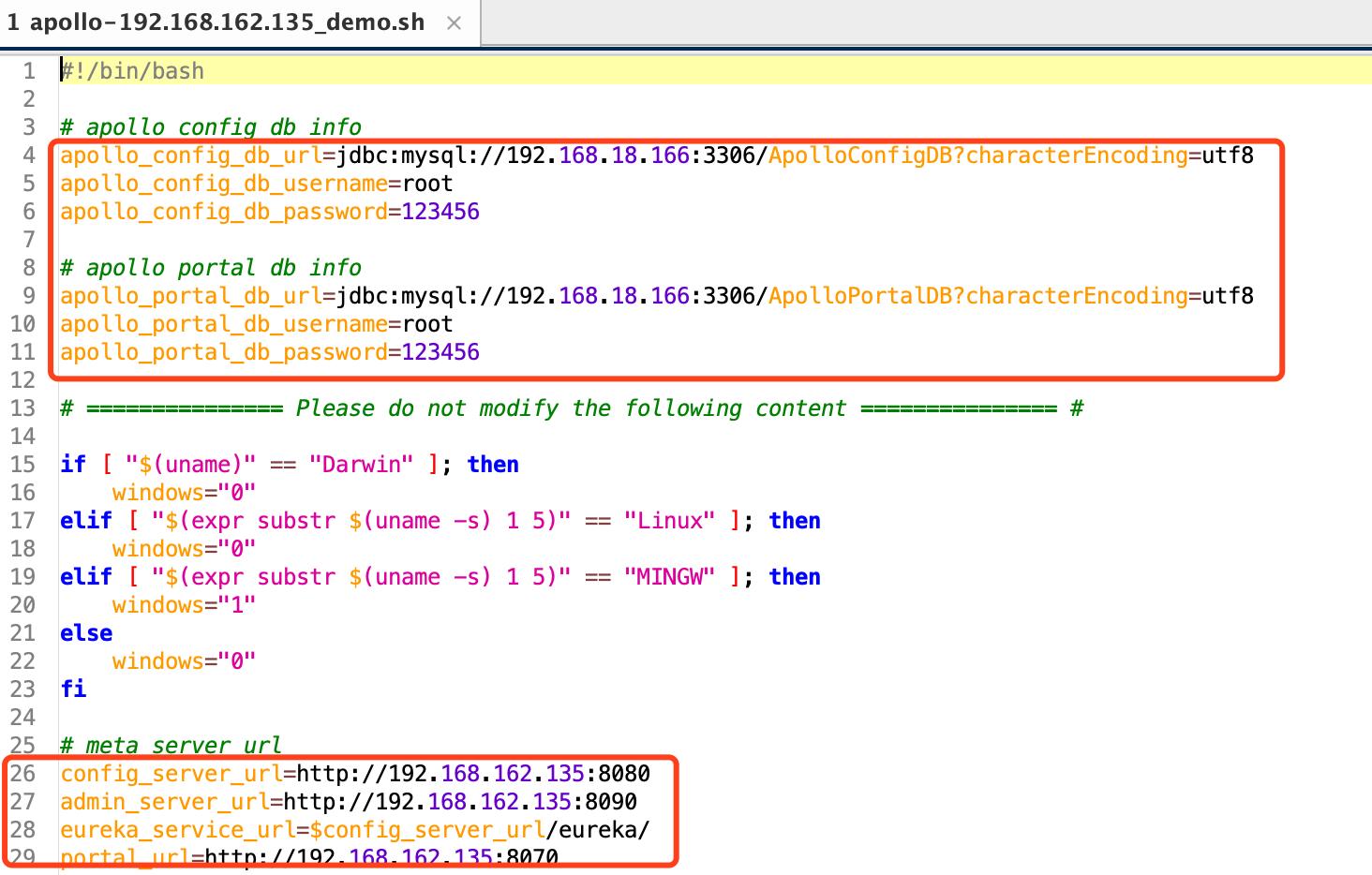Image resolution: width=1372 pixels, height=875 pixels.
Task: Click the windows="1" assignment
Action: pos(185,605)
